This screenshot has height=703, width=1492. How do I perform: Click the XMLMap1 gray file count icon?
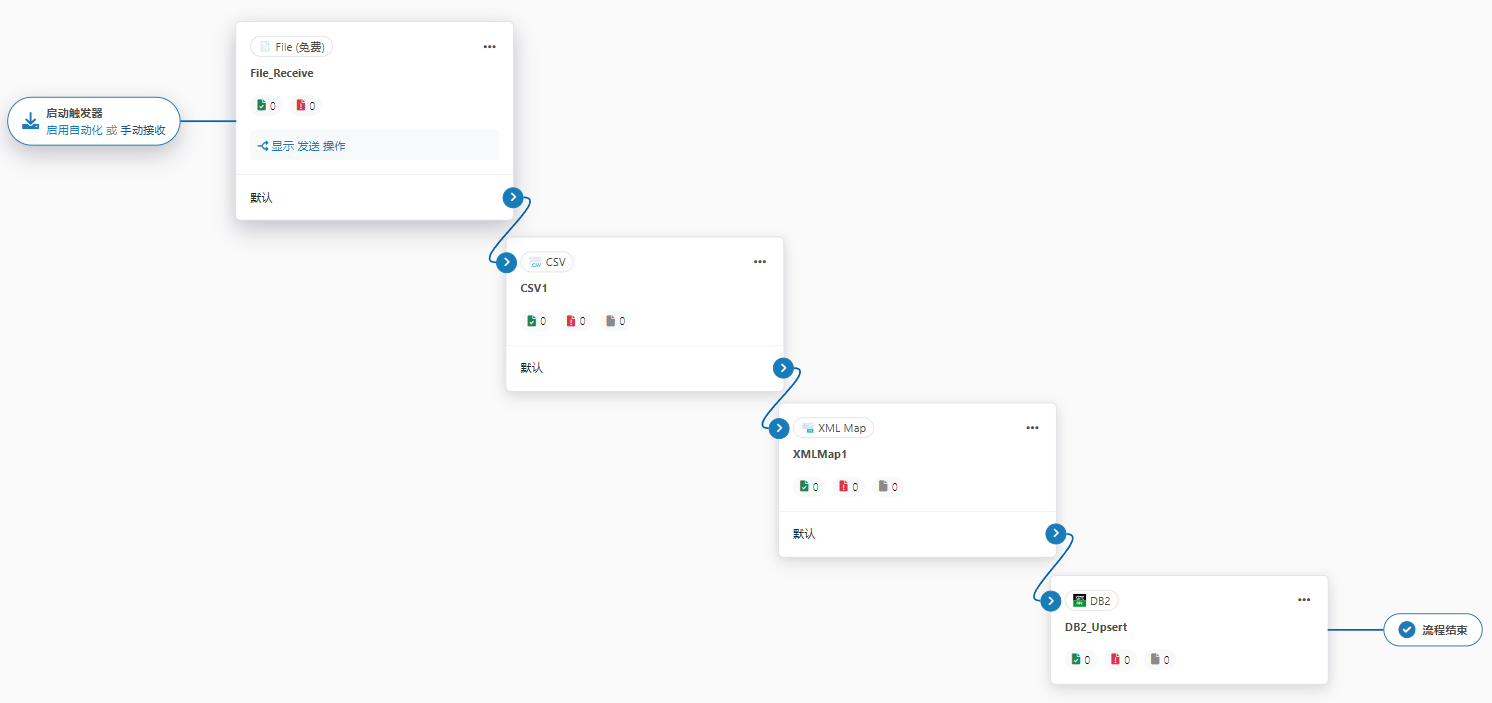tap(883, 487)
